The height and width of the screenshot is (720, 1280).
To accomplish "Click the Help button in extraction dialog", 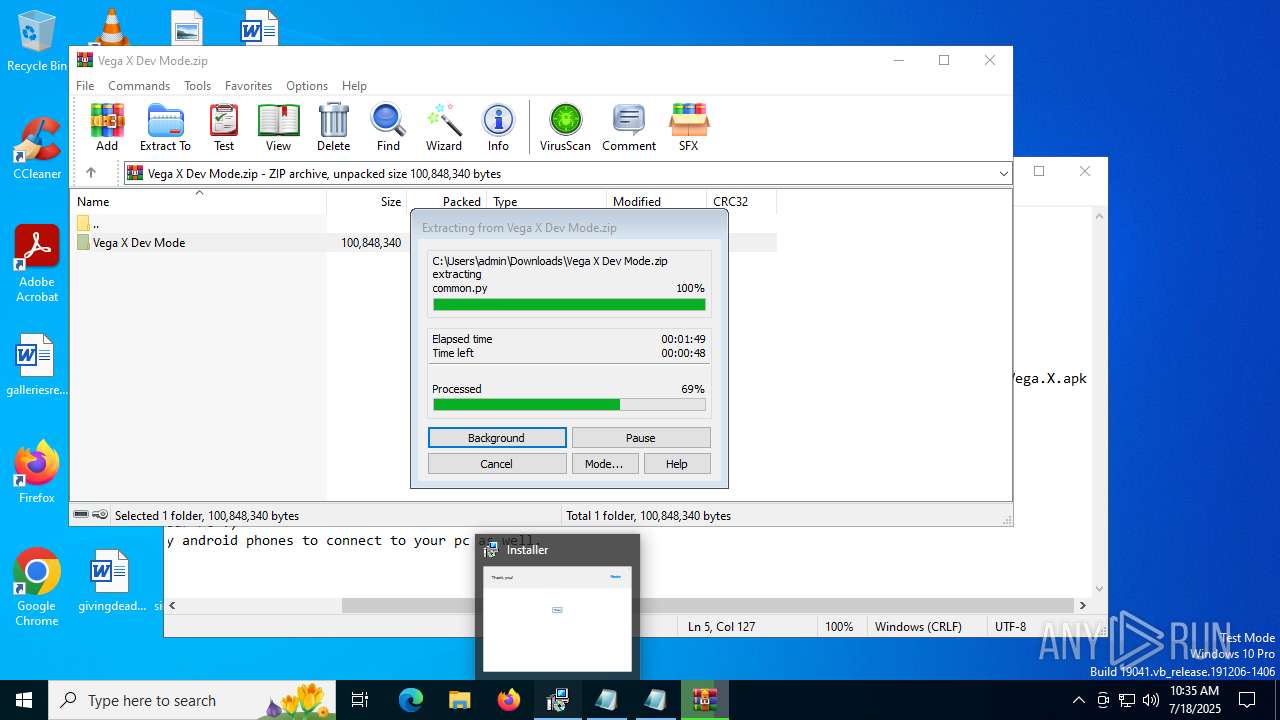I will pos(677,464).
